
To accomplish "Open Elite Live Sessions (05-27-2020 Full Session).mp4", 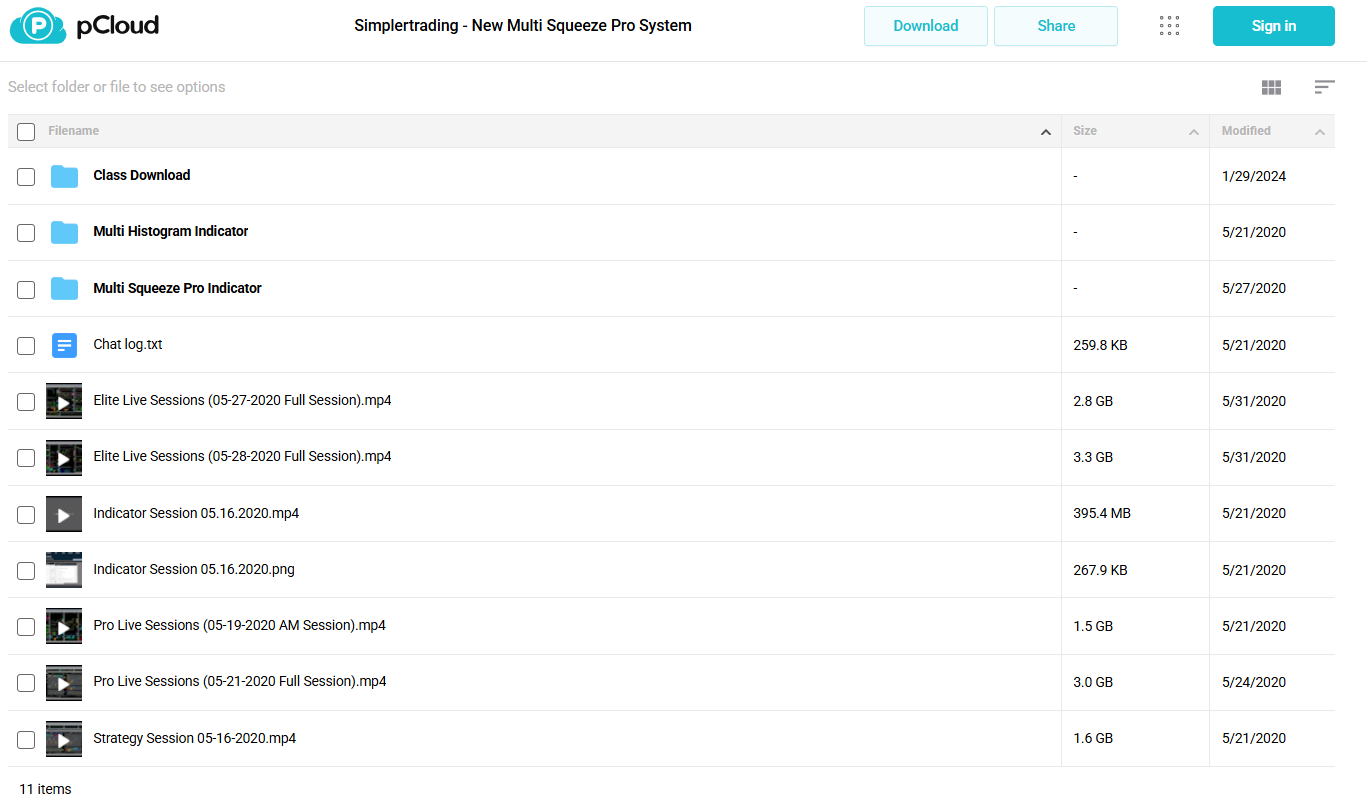I will point(242,400).
